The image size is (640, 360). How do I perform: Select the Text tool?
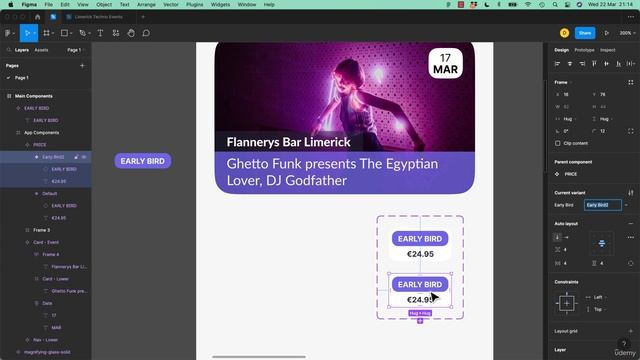tap(100, 33)
